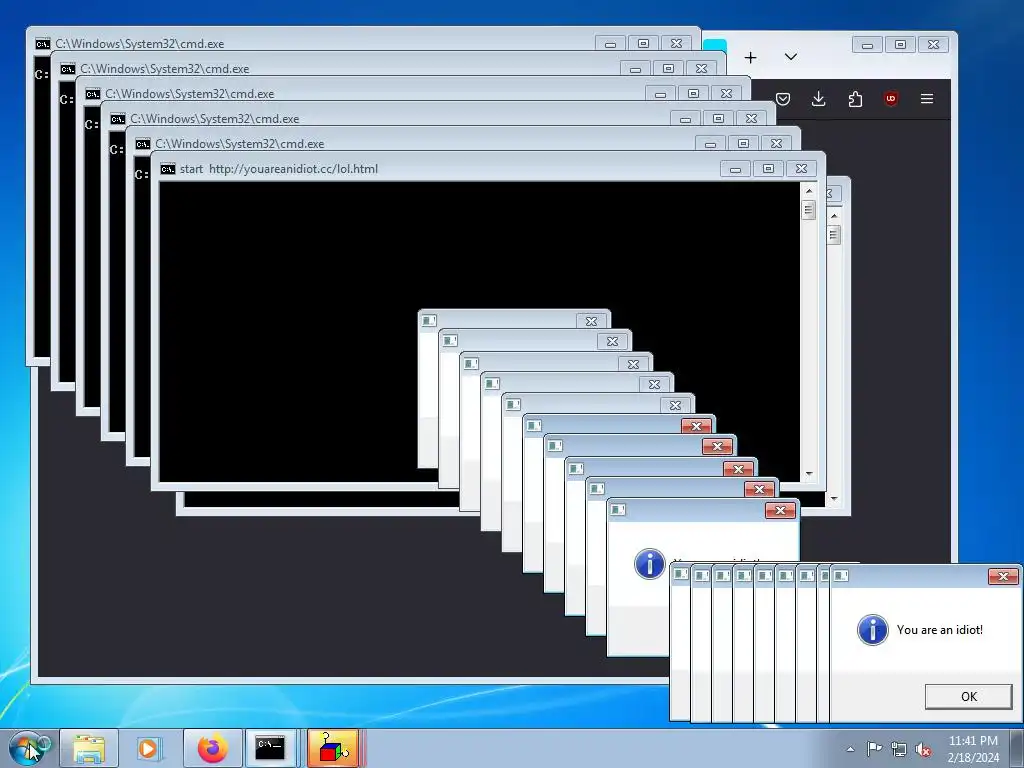Click the cmd.exe taskbar button
The height and width of the screenshot is (768, 1024).
270,748
